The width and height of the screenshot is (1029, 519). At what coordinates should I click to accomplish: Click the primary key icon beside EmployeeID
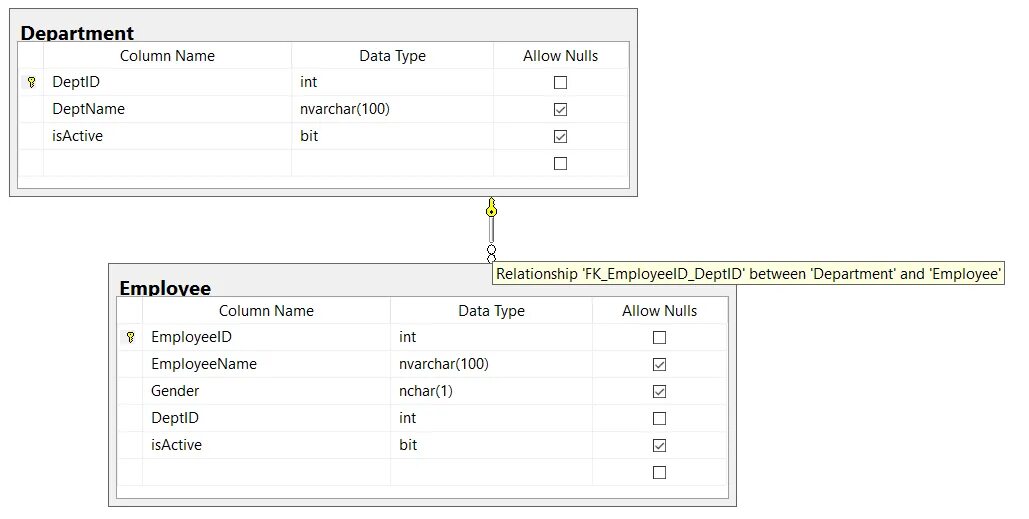130,337
